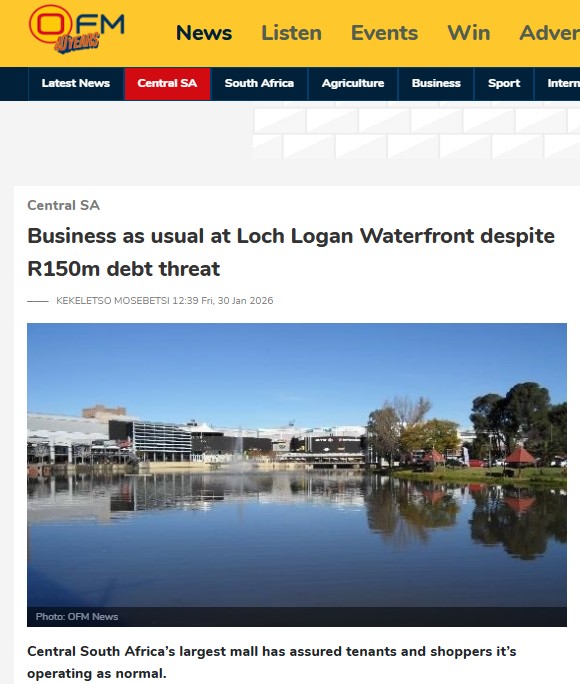580x684 pixels.
Task: Open the Sport news tab
Action: click(x=504, y=83)
